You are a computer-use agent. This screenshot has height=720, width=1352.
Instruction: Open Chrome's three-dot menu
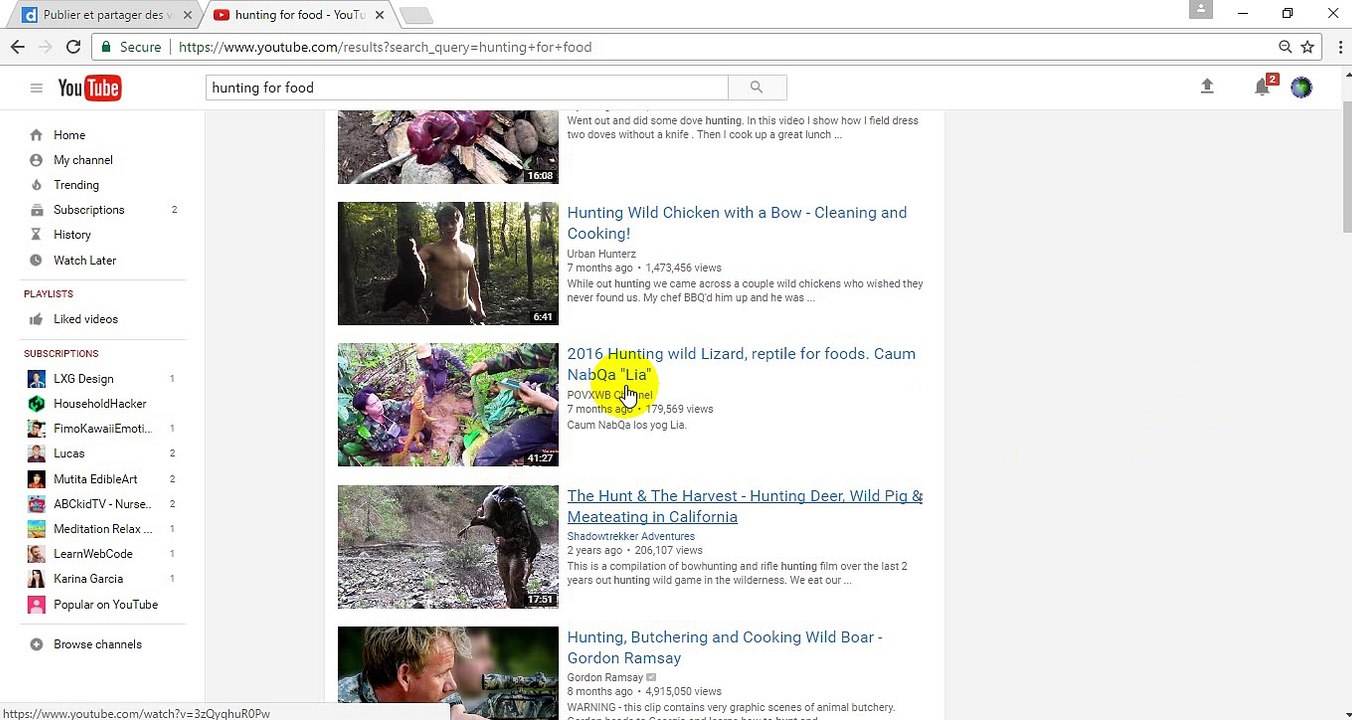pyautogui.click(x=1339, y=47)
